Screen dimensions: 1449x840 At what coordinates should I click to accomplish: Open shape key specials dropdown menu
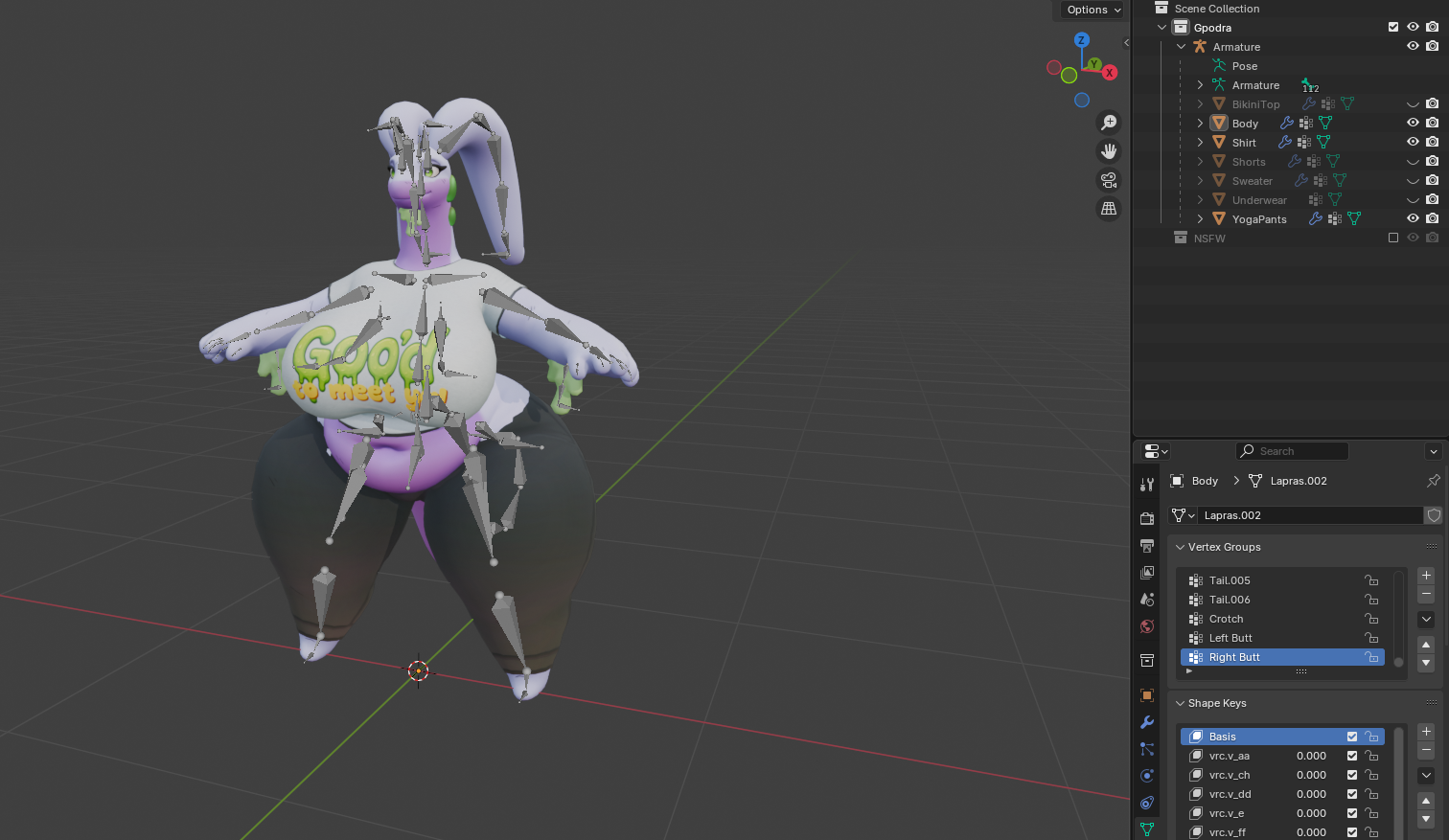pos(1426,775)
